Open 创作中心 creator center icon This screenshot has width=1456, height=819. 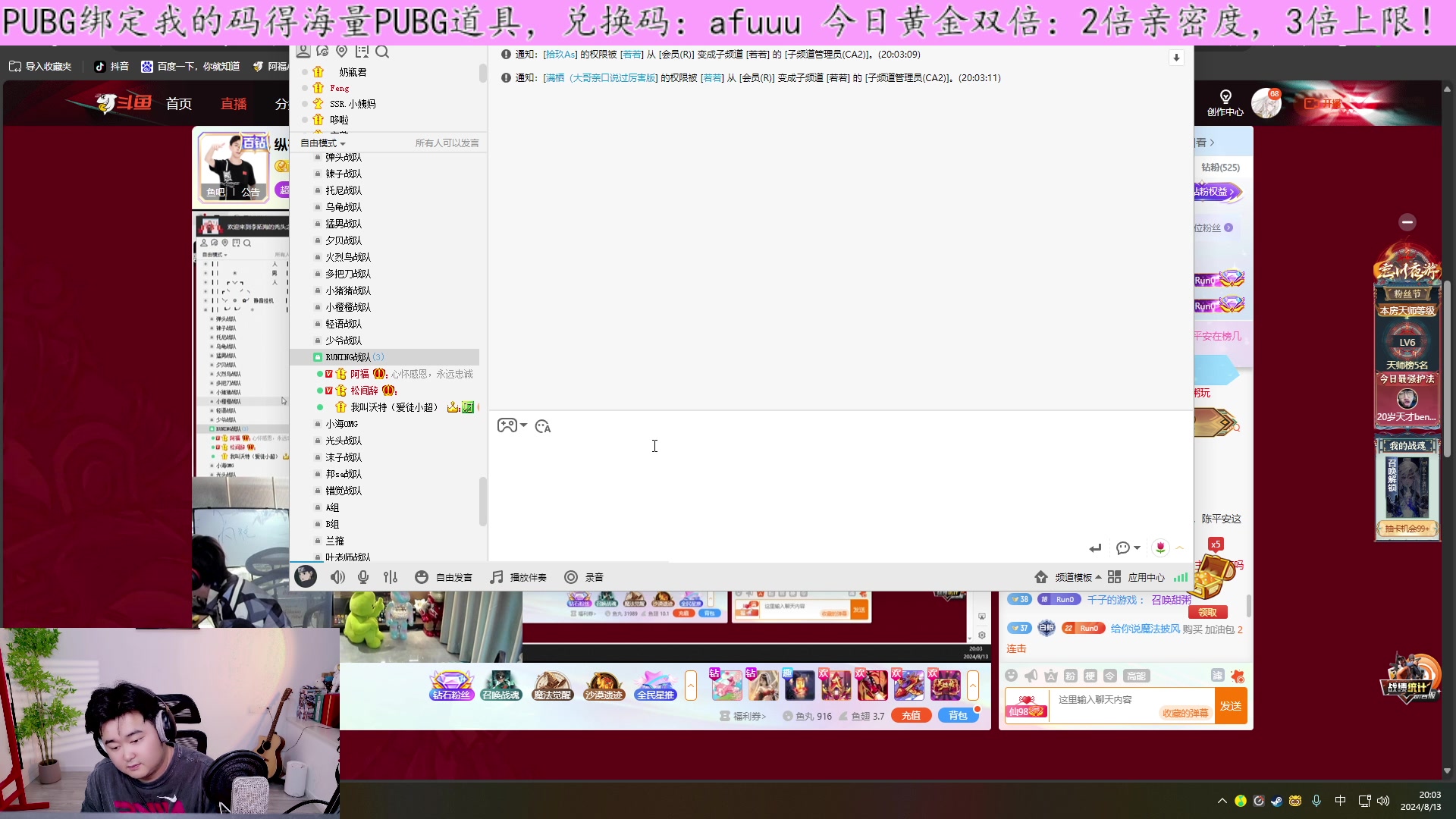coord(1225,102)
